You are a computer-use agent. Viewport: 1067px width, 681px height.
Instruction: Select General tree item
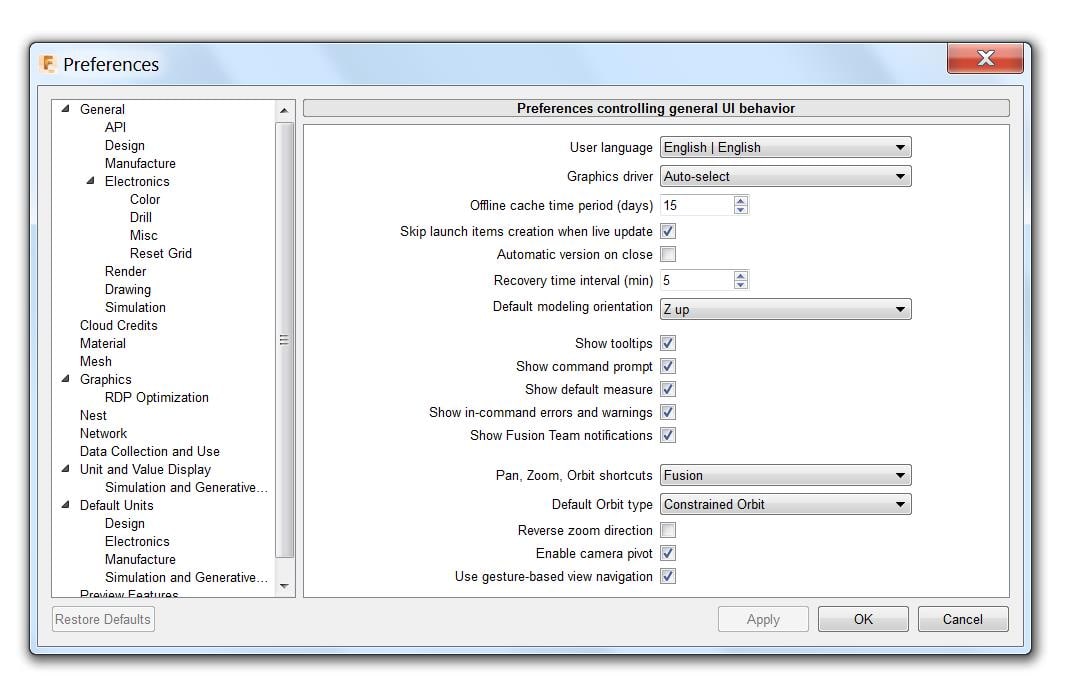click(102, 110)
